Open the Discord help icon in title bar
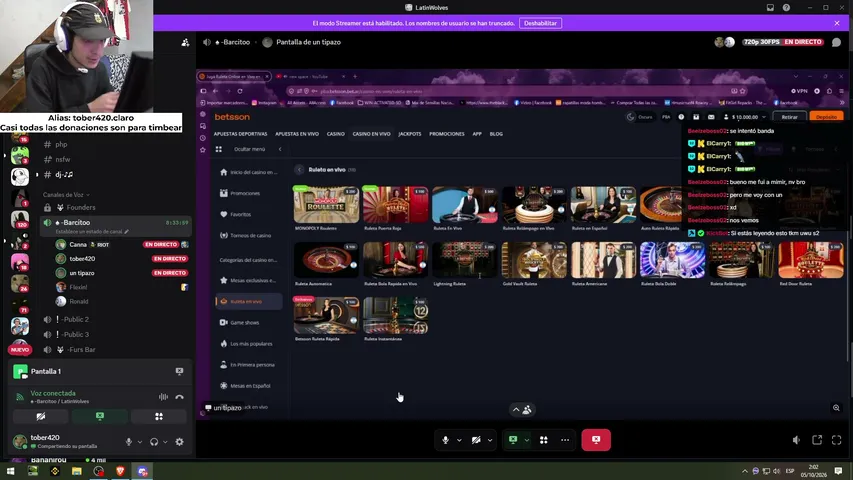Image resolution: width=853 pixels, height=480 pixels. [x=786, y=8]
